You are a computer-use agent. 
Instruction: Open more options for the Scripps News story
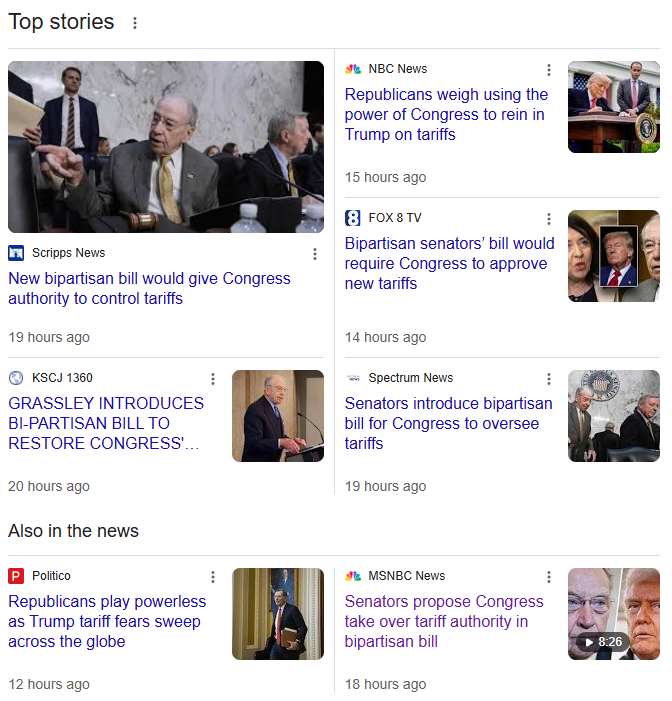[x=315, y=254]
